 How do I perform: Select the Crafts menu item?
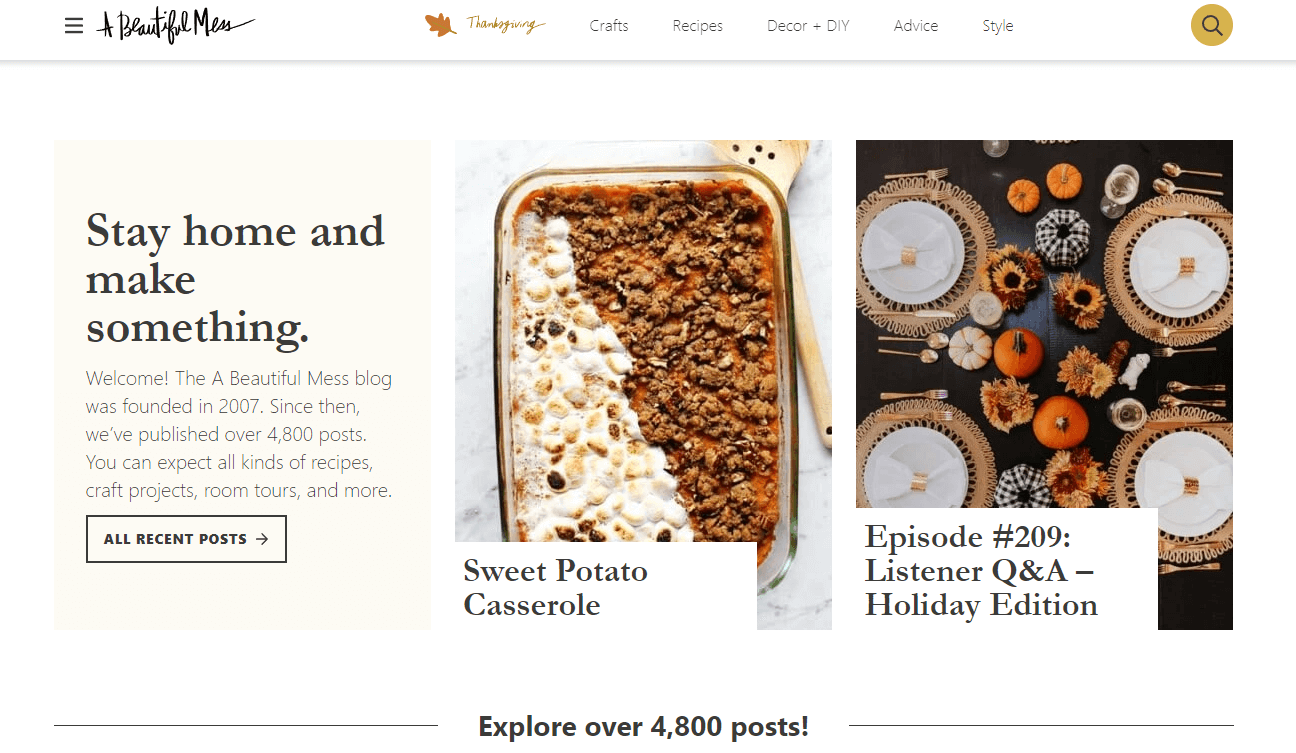point(608,25)
